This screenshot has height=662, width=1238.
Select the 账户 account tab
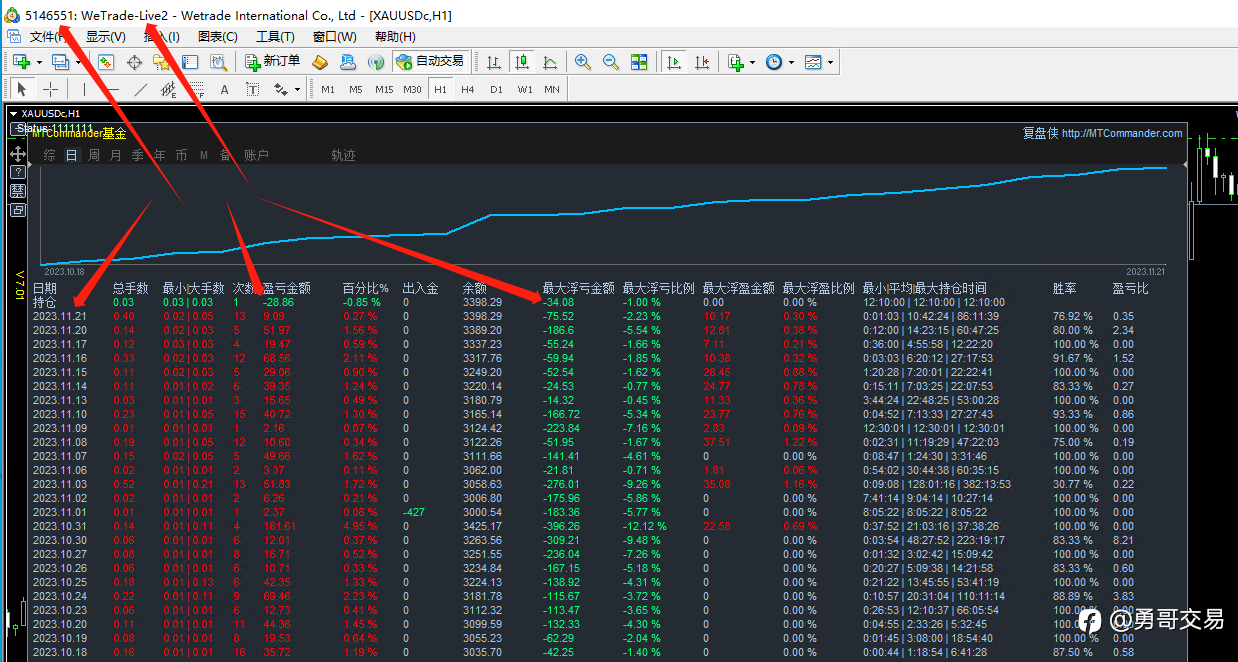pos(257,155)
